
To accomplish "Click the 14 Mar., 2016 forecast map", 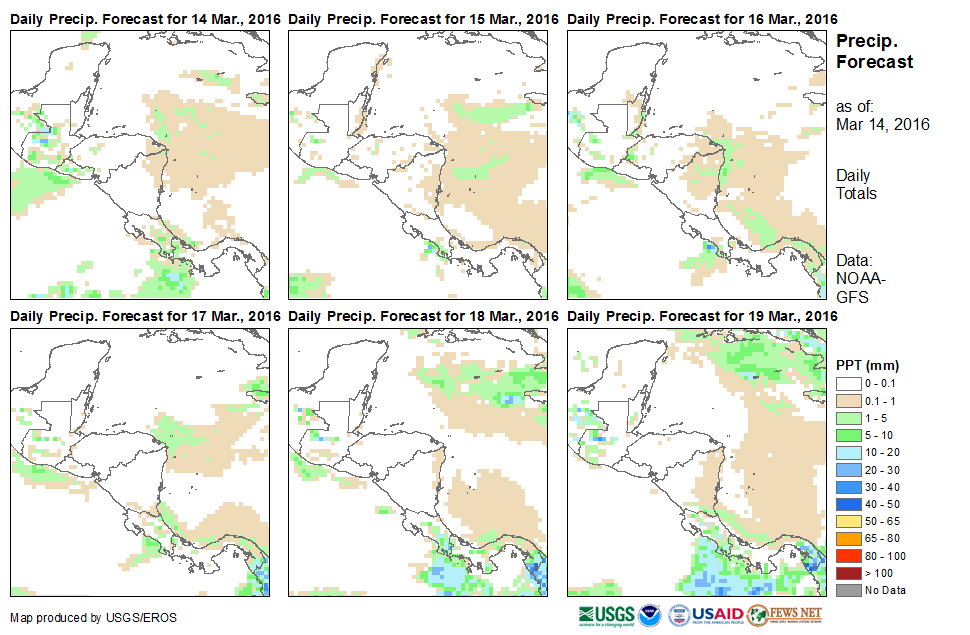I will [x=139, y=164].
